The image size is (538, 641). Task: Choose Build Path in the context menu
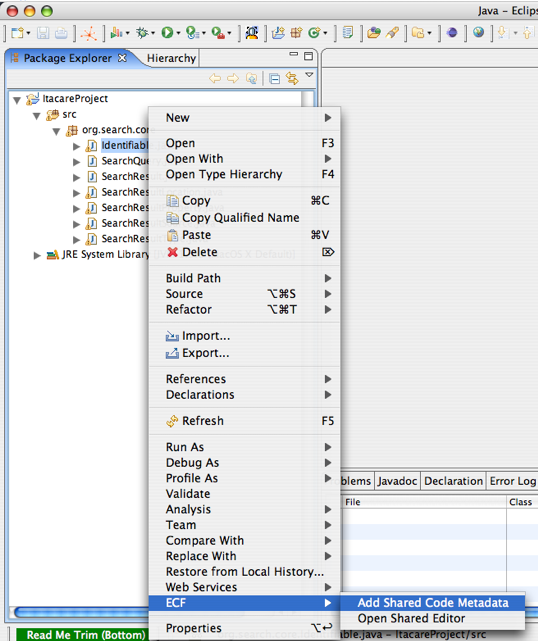click(244, 278)
